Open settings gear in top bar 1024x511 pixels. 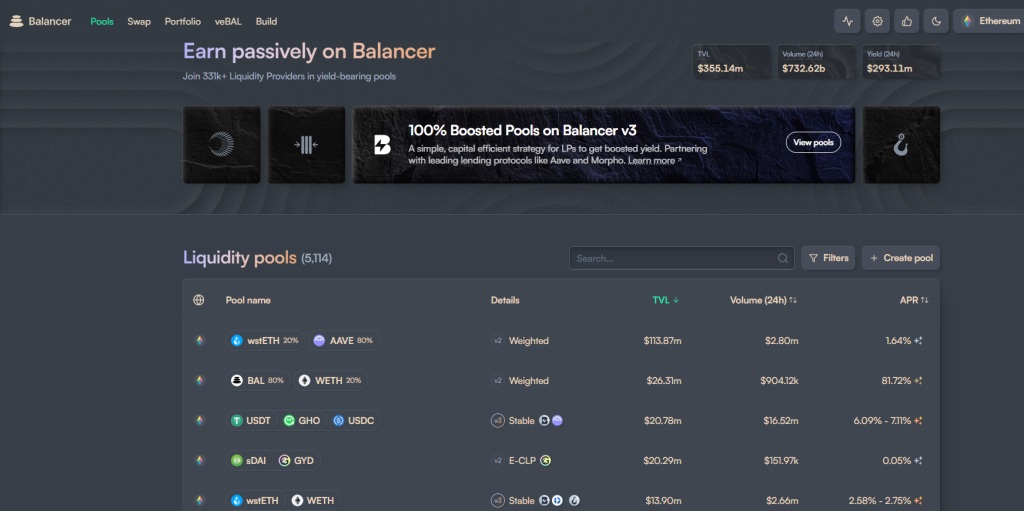[877, 21]
